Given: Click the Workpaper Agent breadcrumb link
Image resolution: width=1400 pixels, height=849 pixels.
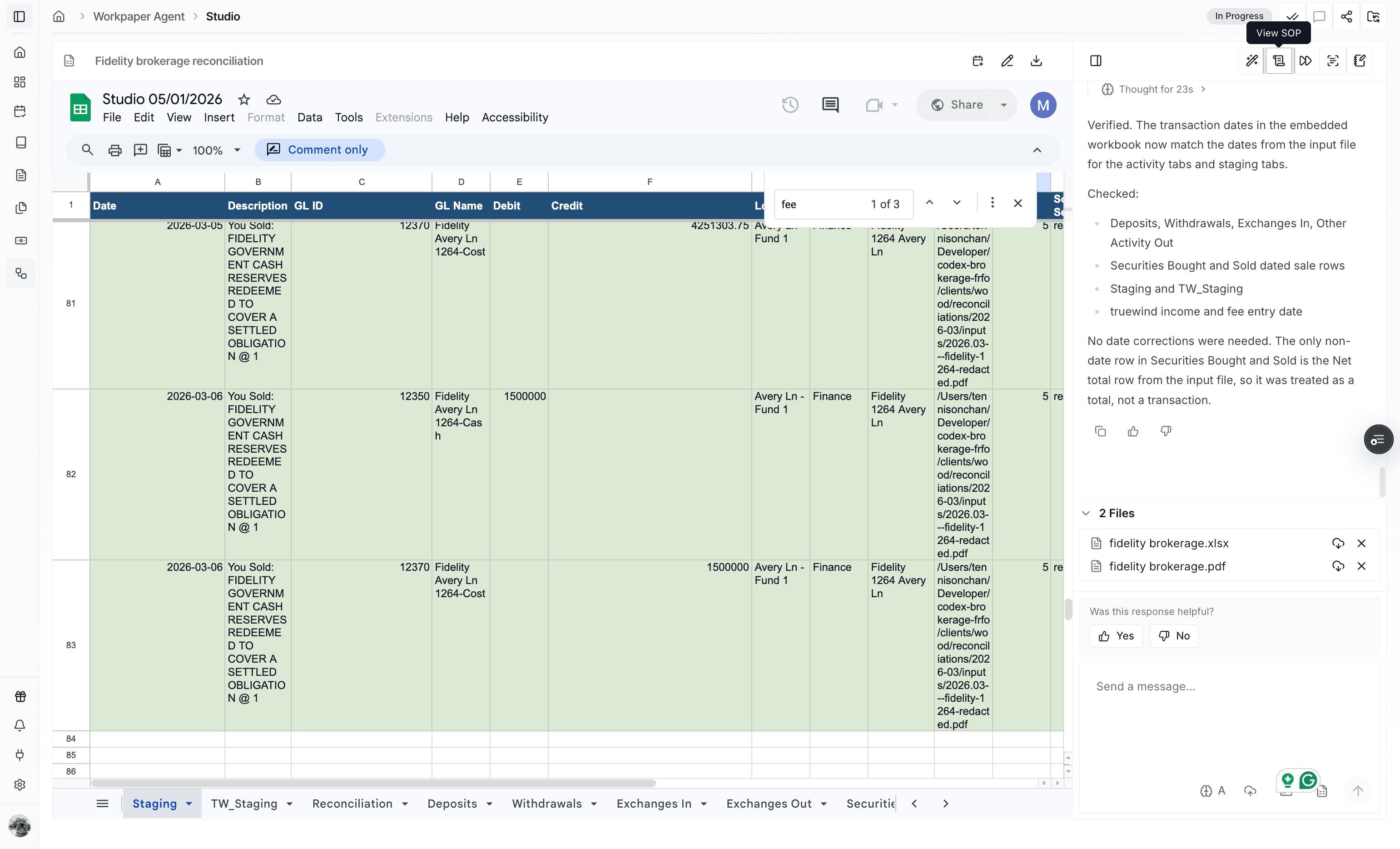Looking at the screenshot, I should click(139, 16).
